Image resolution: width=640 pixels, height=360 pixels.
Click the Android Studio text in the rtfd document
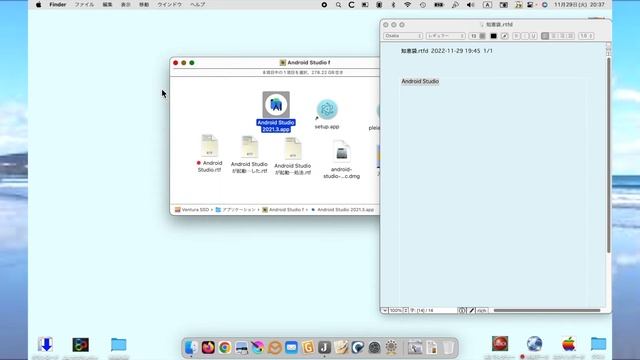click(x=420, y=81)
